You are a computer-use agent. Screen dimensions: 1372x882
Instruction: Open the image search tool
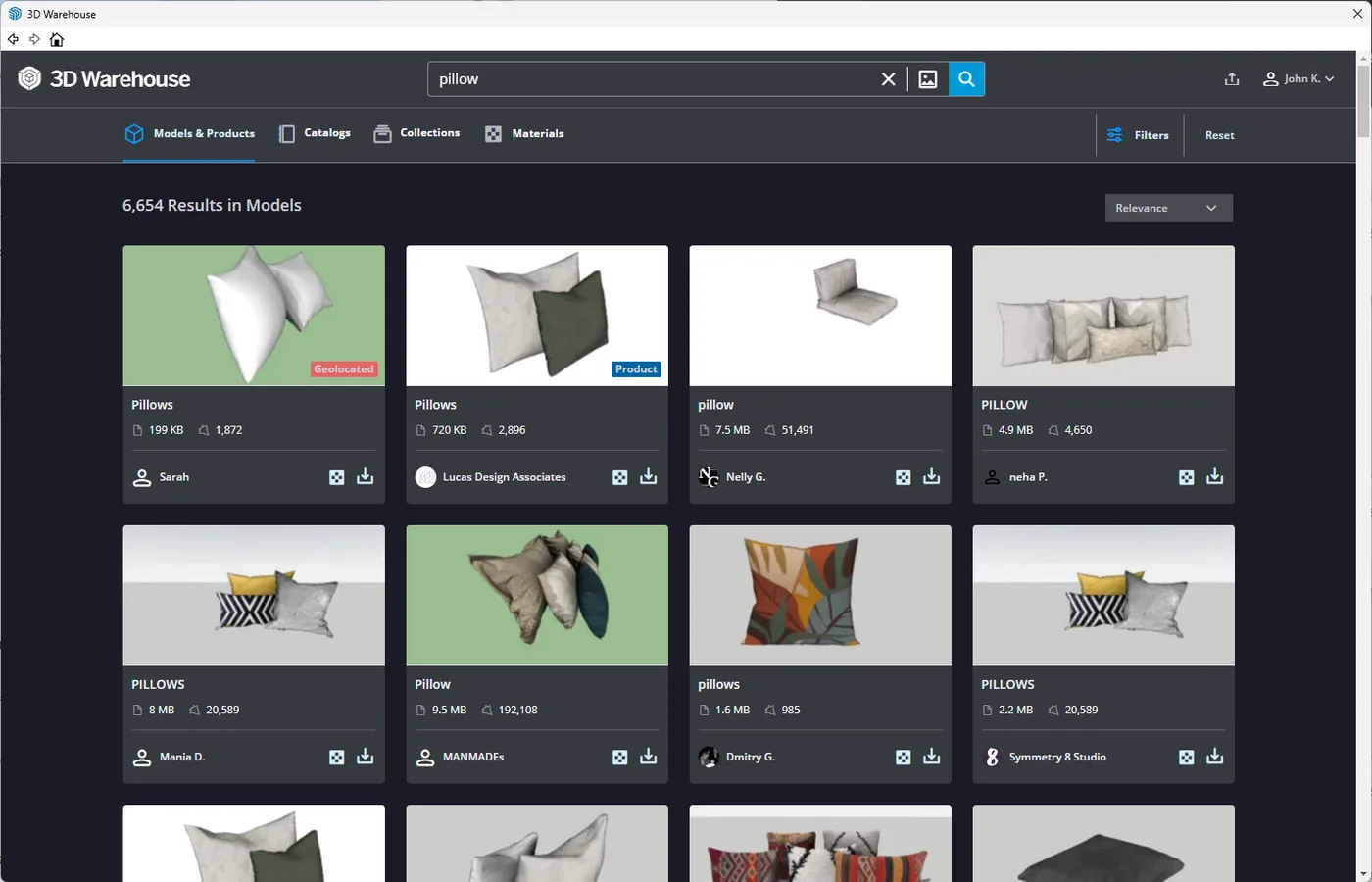tap(927, 78)
